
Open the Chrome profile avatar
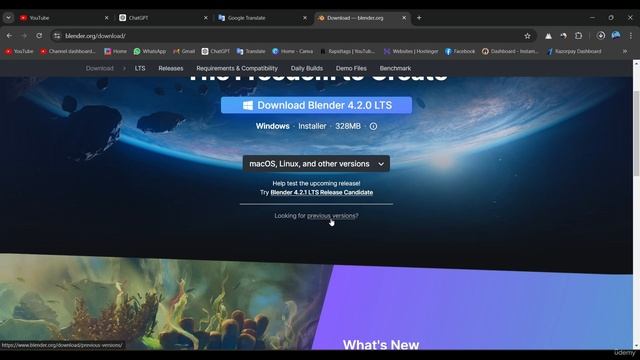pyautogui.click(x=616, y=36)
